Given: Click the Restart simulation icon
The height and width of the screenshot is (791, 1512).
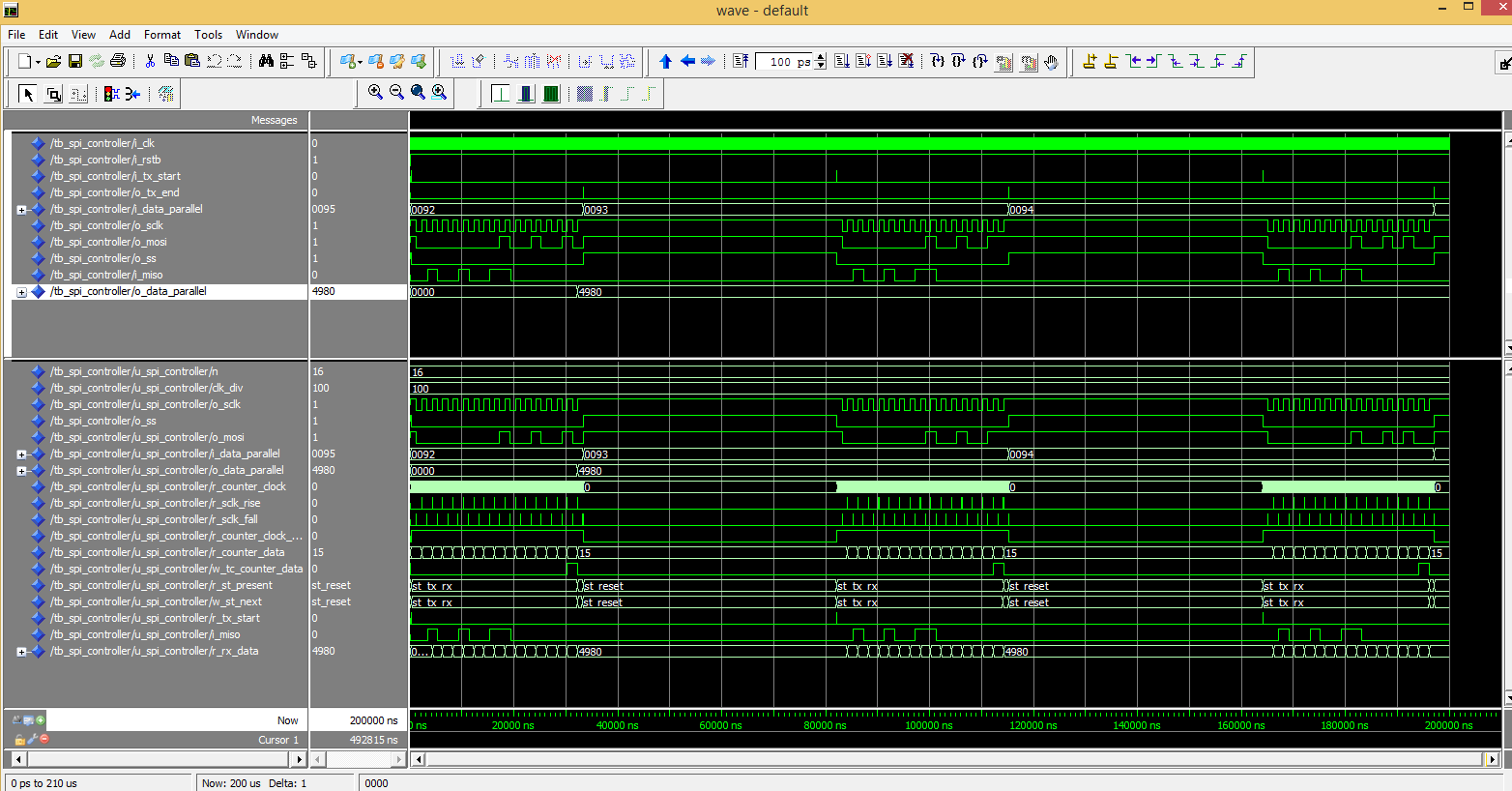Looking at the screenshot, I should point(741,61).
